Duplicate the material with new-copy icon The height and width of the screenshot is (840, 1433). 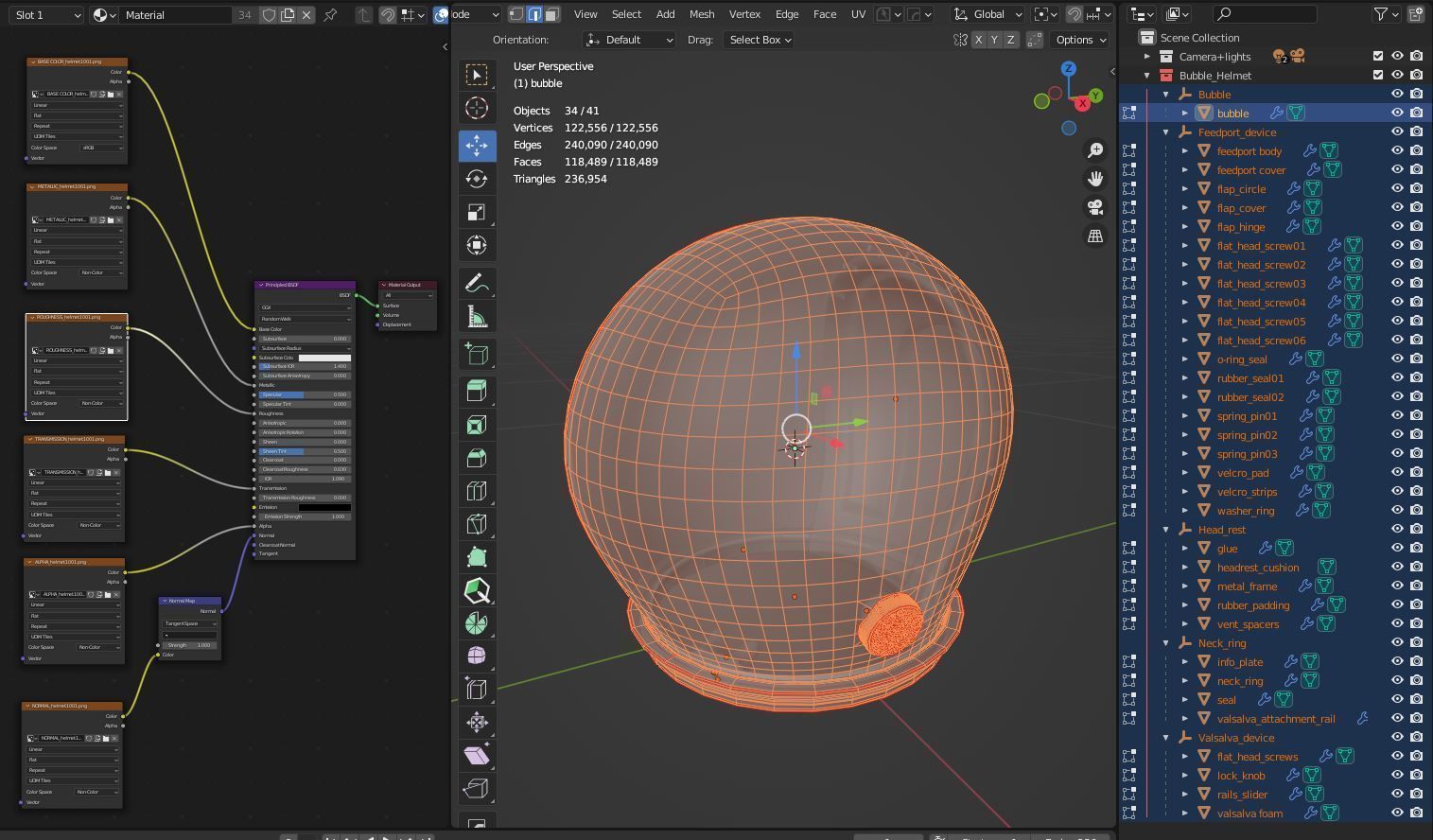pyautogui.click(x=288, y=15)
